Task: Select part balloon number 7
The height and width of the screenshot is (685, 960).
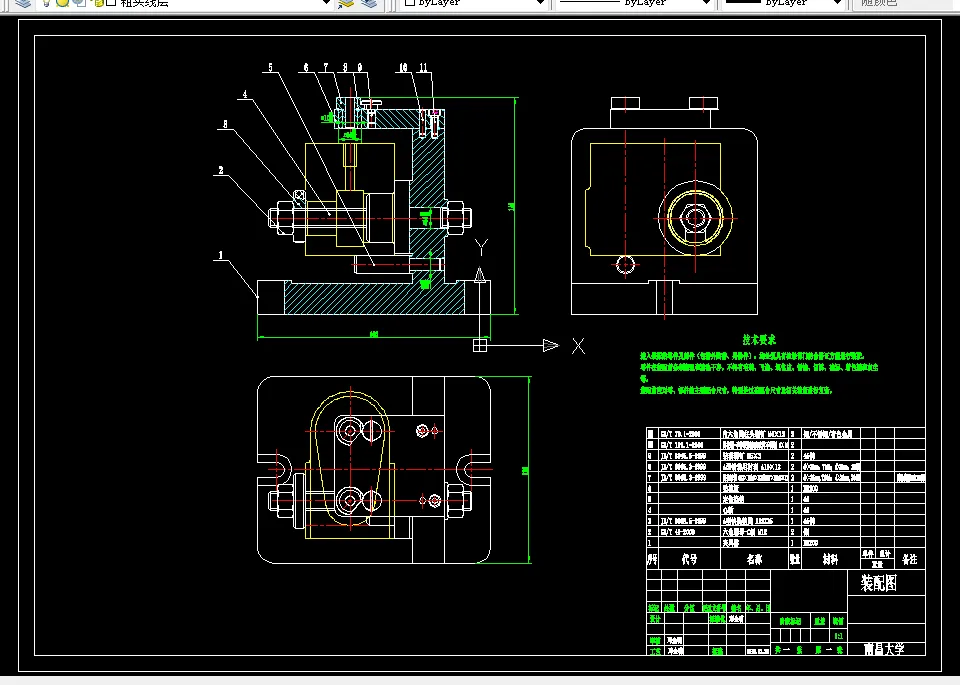Action: click(326, 68)
